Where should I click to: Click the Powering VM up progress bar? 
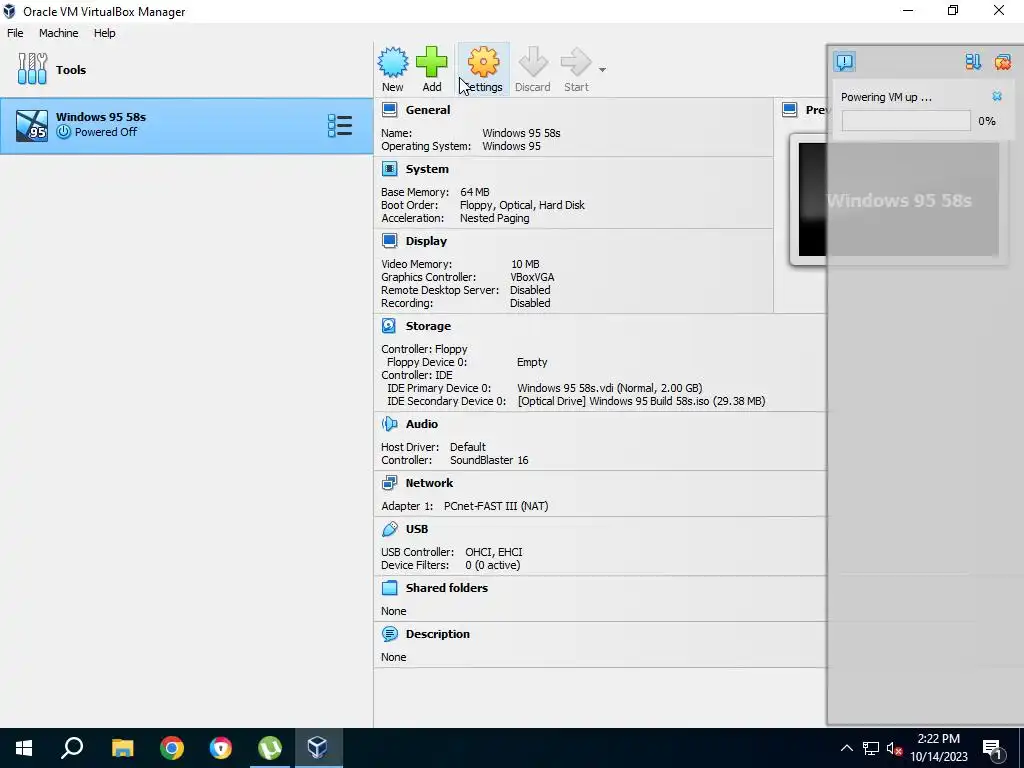tap(906, 121)
